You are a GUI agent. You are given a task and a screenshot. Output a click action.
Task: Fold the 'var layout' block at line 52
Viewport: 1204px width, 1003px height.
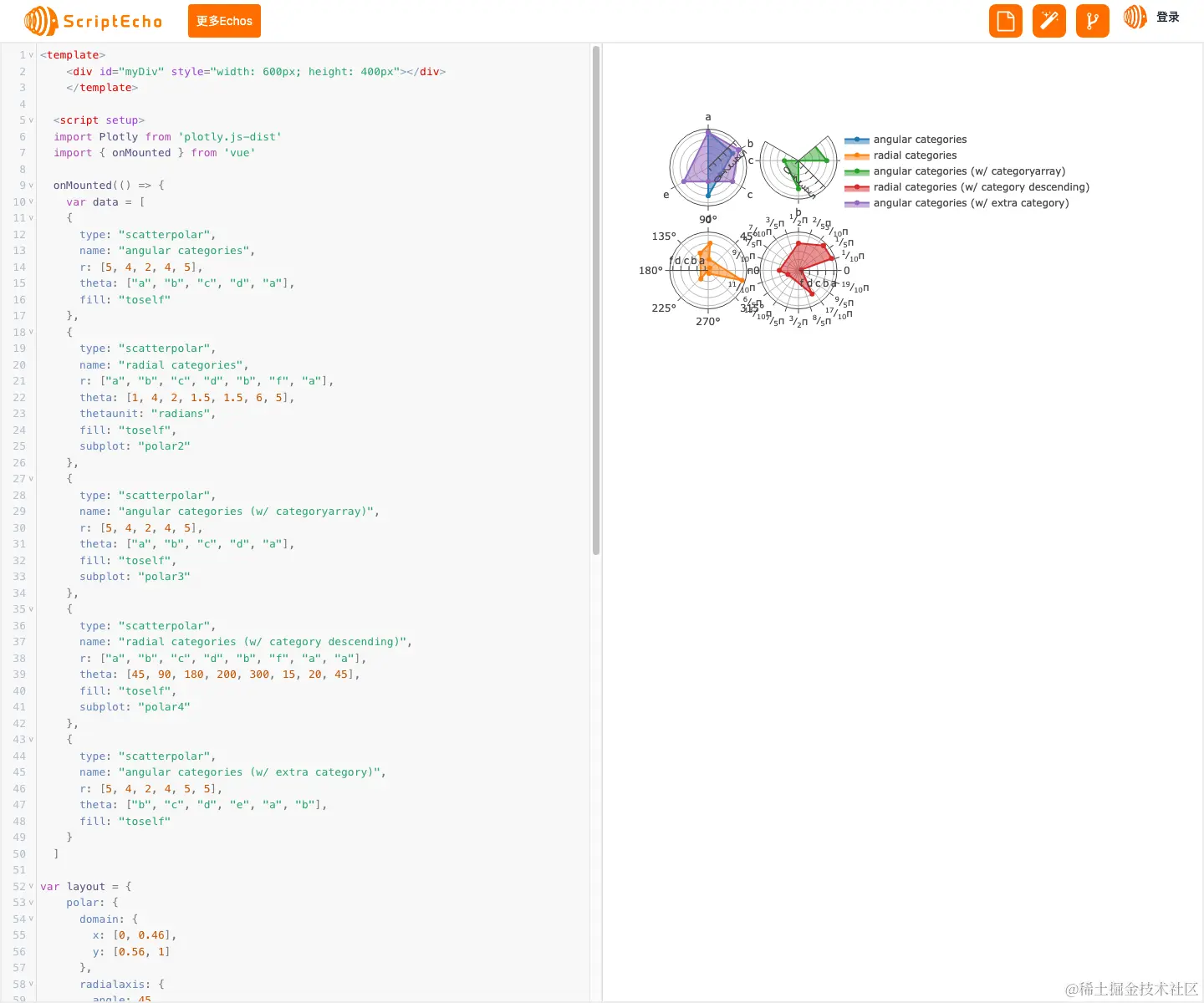click(x=32, y=887)
